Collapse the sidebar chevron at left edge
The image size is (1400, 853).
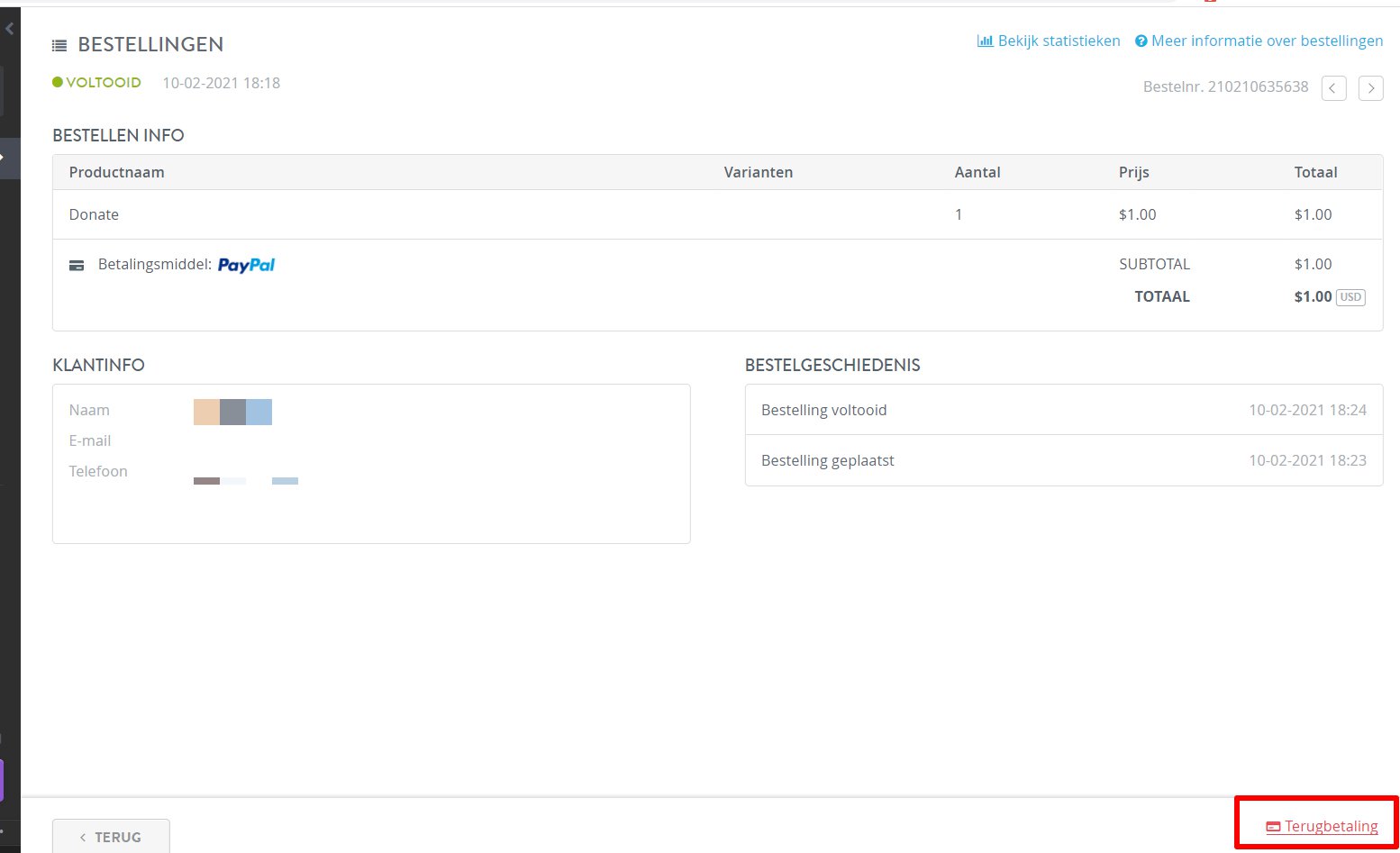[x=9, y=30]
